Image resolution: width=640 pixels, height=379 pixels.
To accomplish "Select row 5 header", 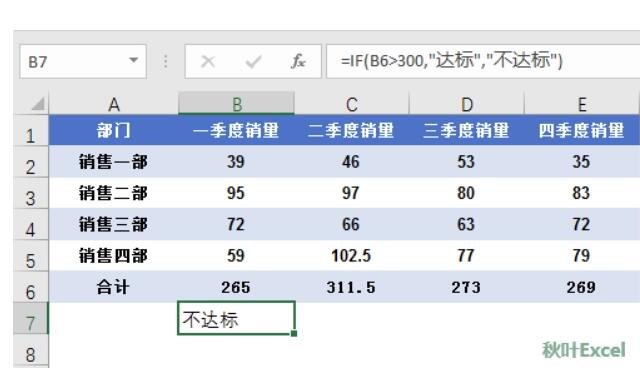I will pos(31,256).
